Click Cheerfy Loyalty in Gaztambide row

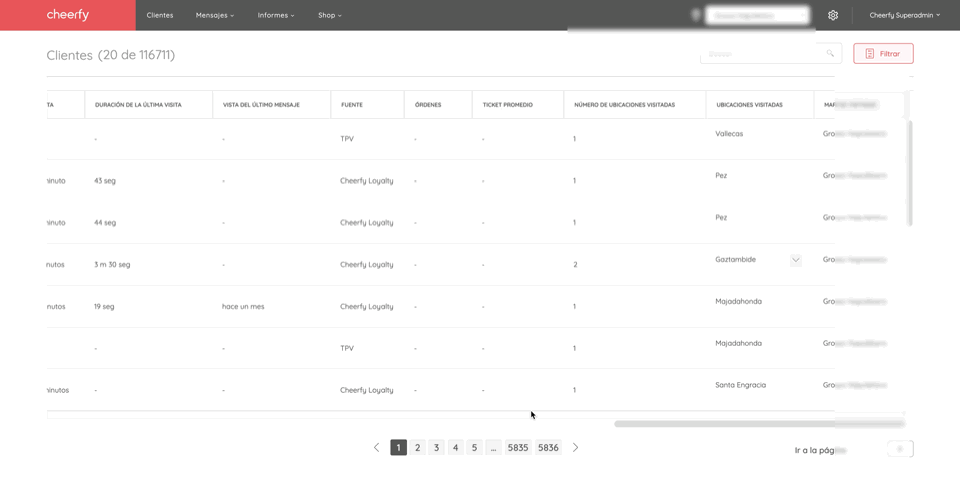pos(367,265)
